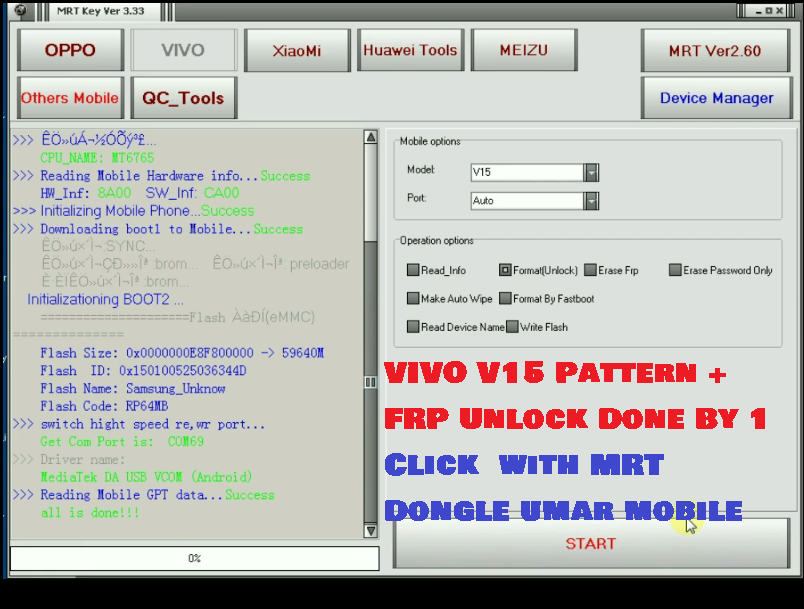Close the MRT Key window

click(x=779, y=11)
